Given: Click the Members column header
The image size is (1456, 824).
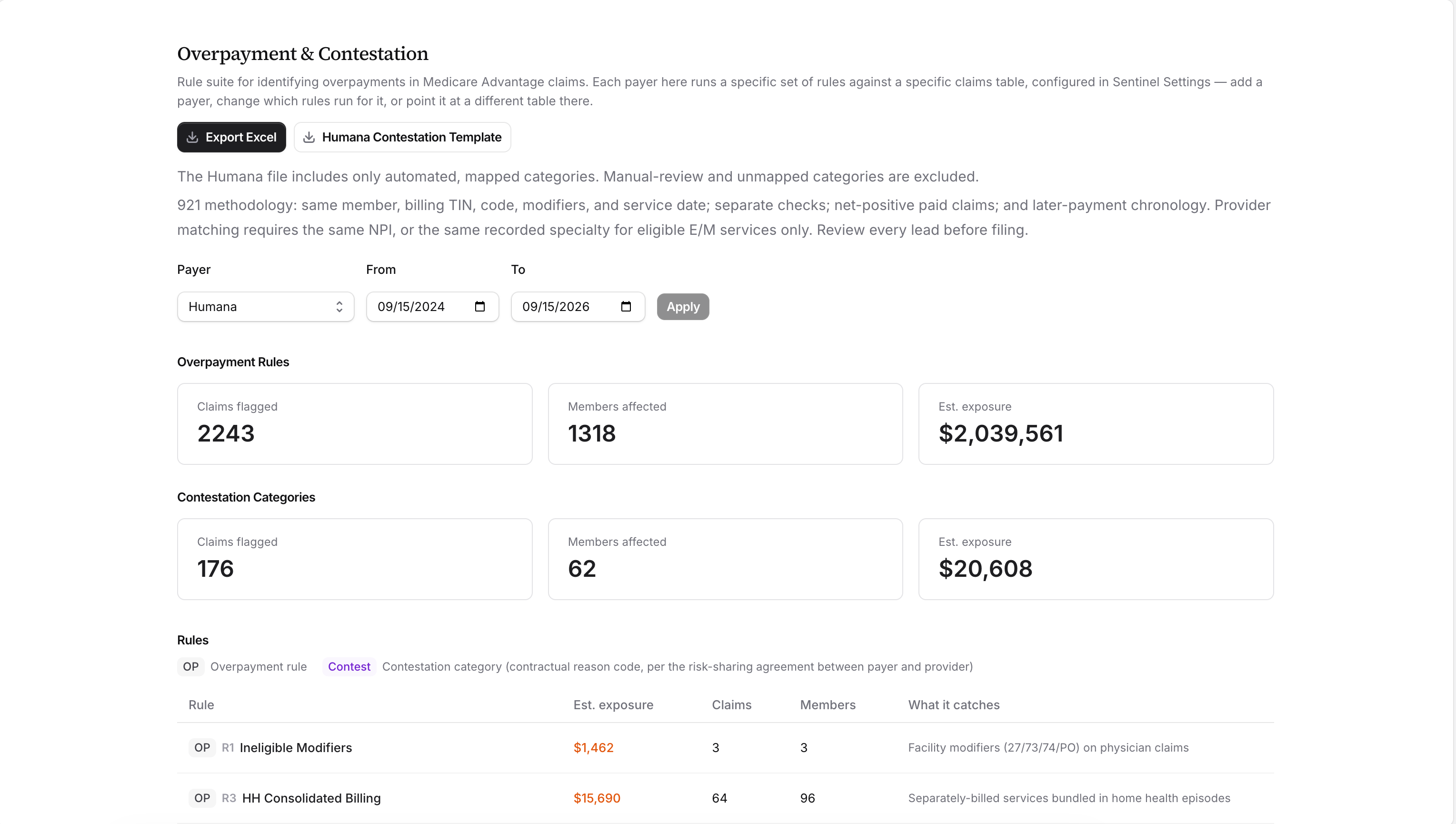Looking at the screenshot, I should pos(828,704).
